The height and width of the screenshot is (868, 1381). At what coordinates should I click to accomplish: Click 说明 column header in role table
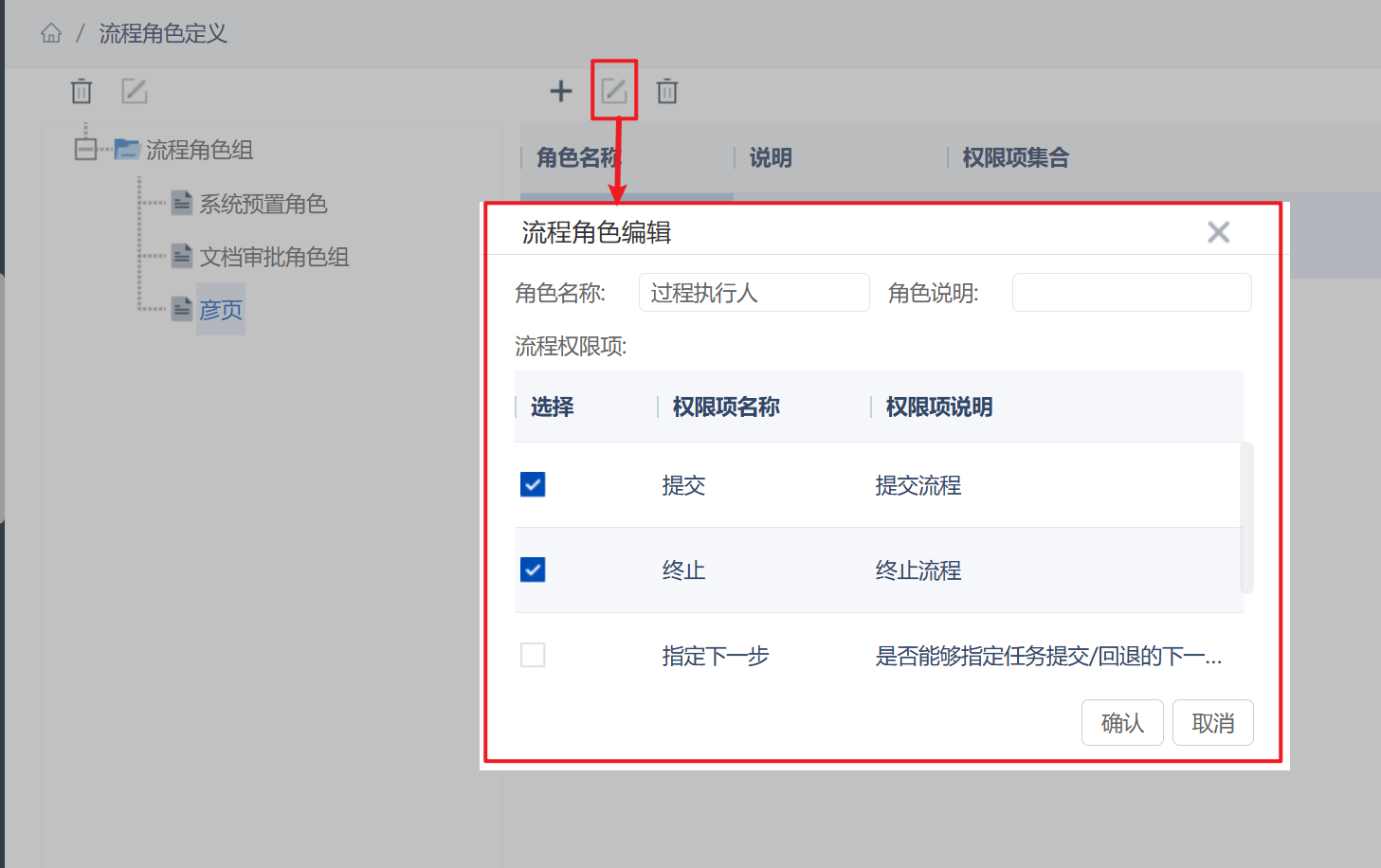click(771, 157)
